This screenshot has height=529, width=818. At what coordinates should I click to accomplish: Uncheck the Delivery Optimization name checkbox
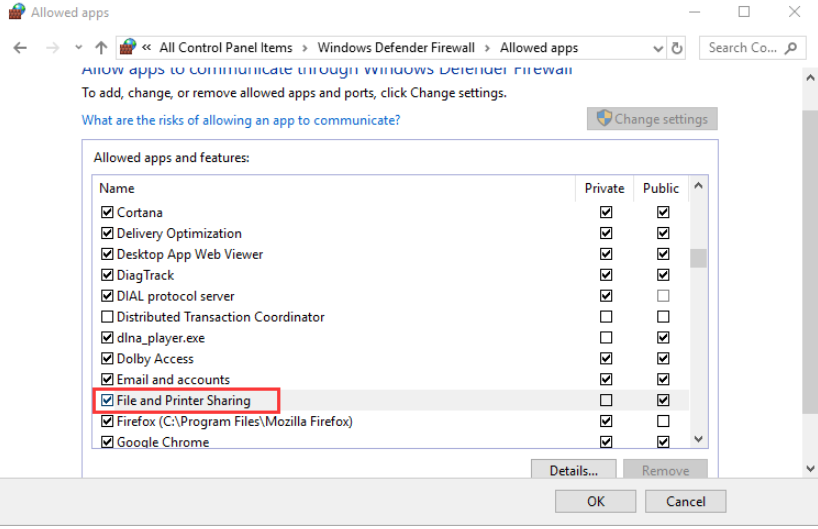107,233
